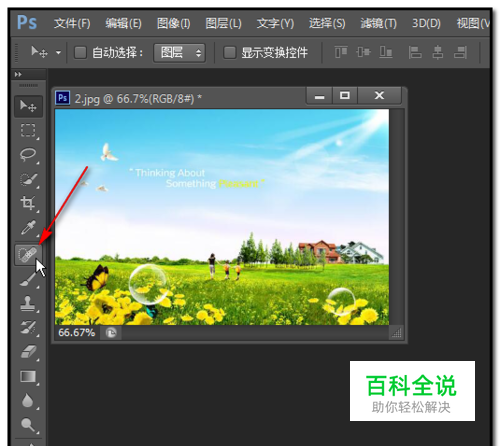Select the Dodge tool
This screenshot has width=500, height=446.
tap(28, 425)
